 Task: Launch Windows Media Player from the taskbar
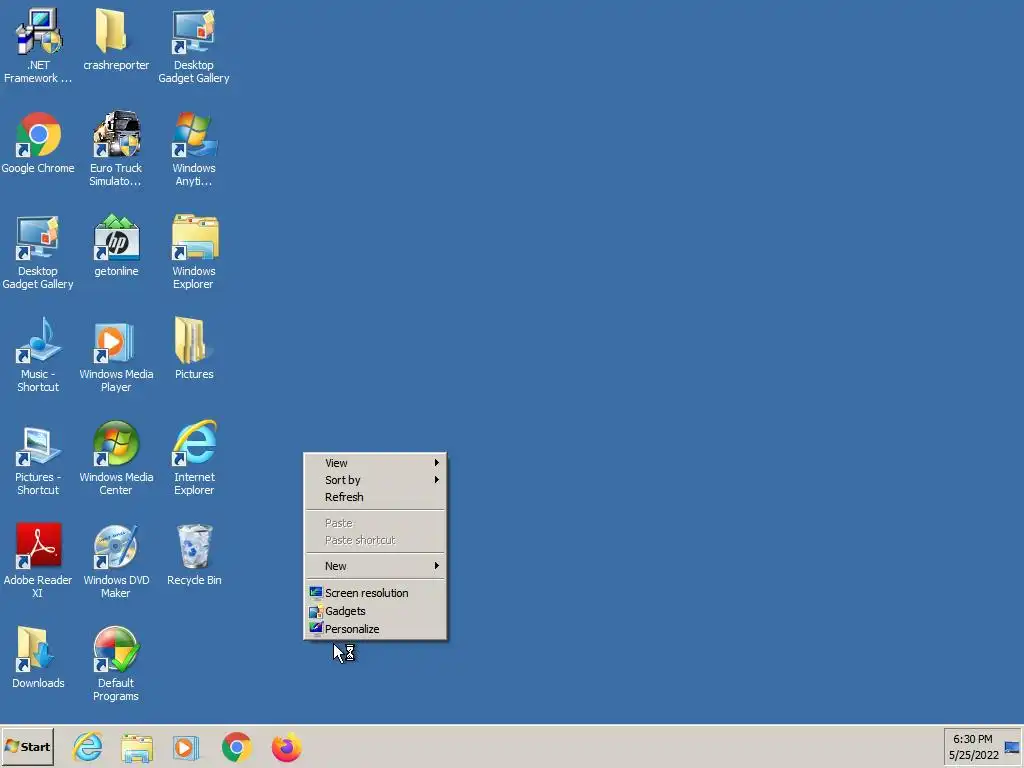click(x=185, y=748)
